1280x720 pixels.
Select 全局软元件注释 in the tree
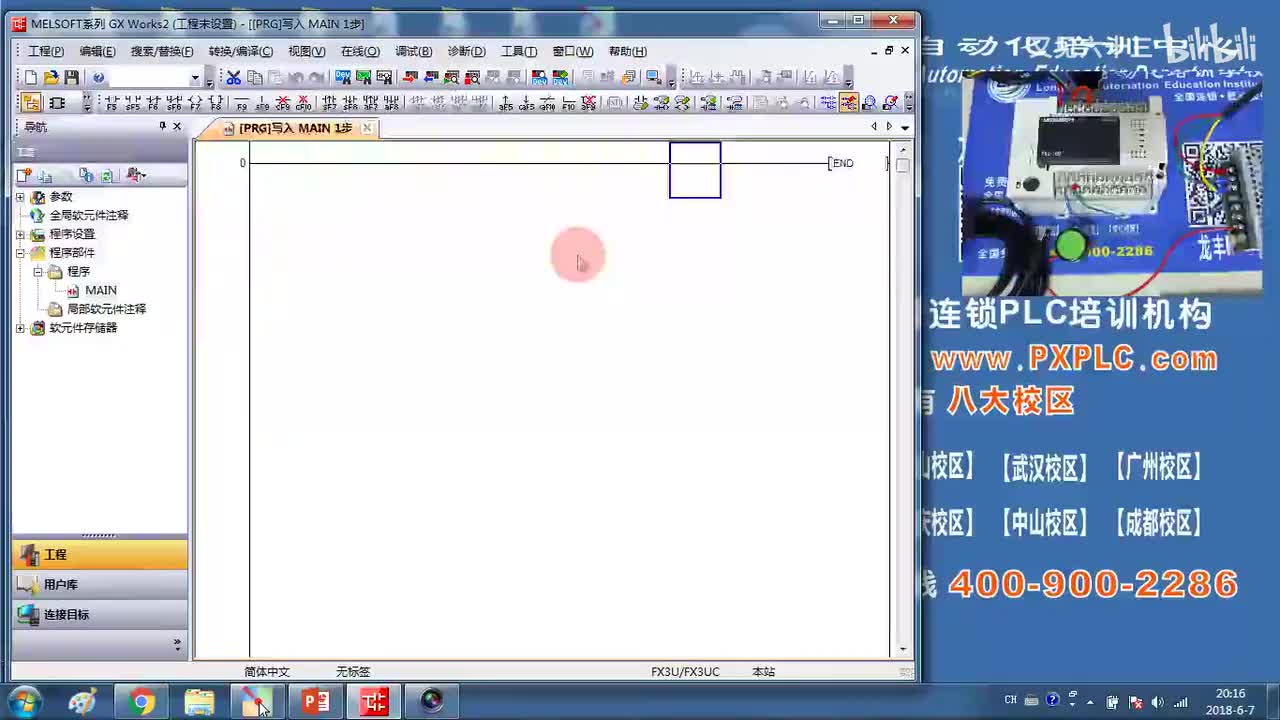(89, 215)
